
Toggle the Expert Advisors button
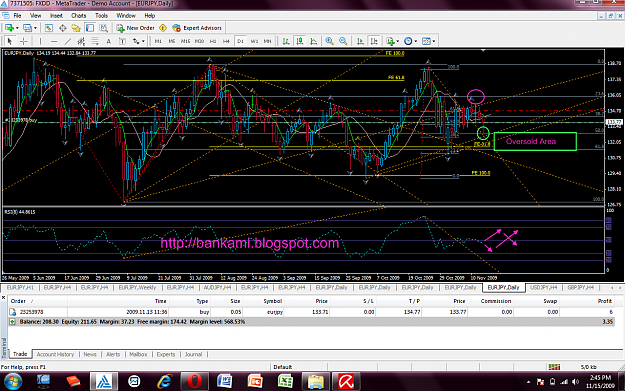tap(197, 28)
